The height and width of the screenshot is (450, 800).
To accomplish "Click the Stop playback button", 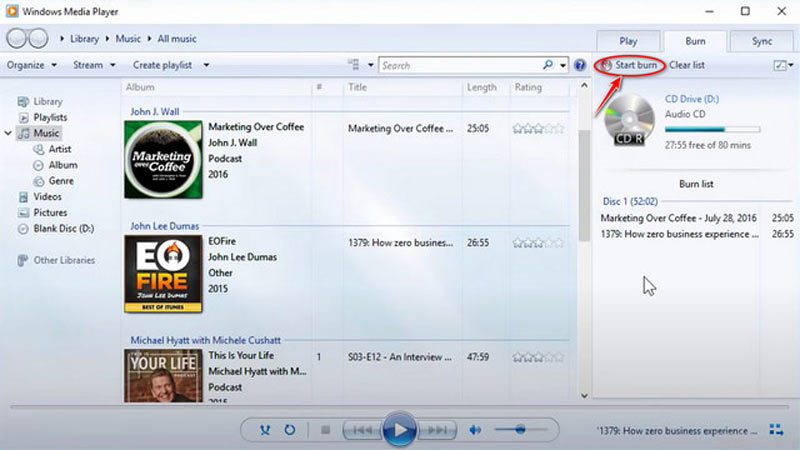I will [x=325, y=430].
